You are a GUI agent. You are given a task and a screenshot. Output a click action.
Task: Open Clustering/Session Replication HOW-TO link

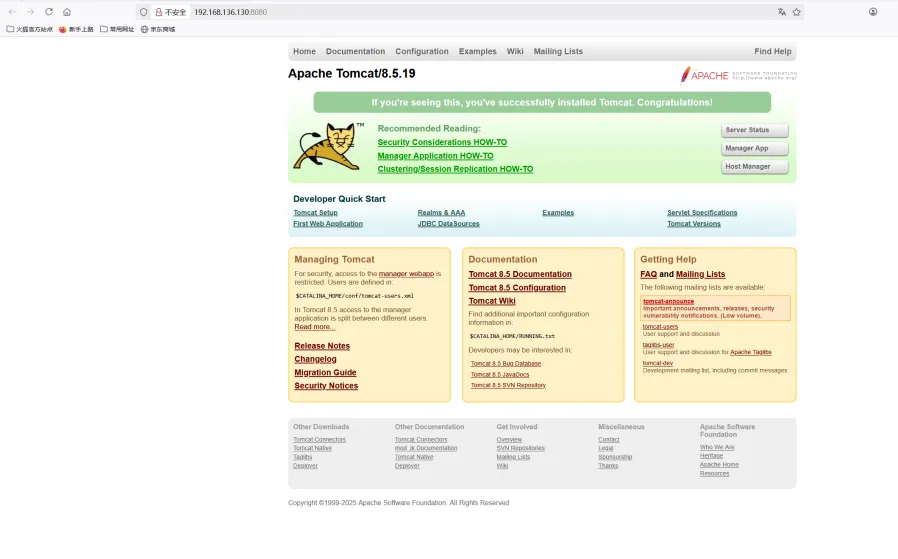pos(455,169)
